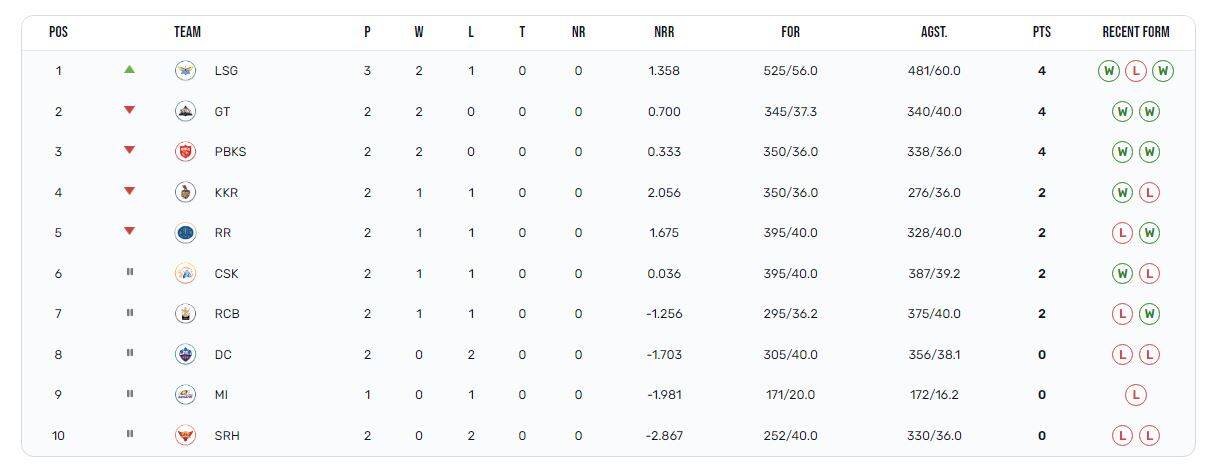Click the PBKS team logo
The image size is (1227, 474).
(185, 152)
